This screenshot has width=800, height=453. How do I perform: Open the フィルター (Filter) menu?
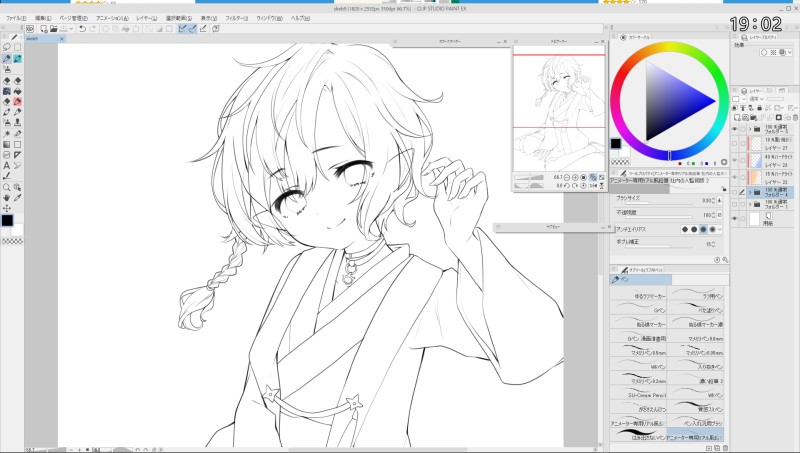236,18
